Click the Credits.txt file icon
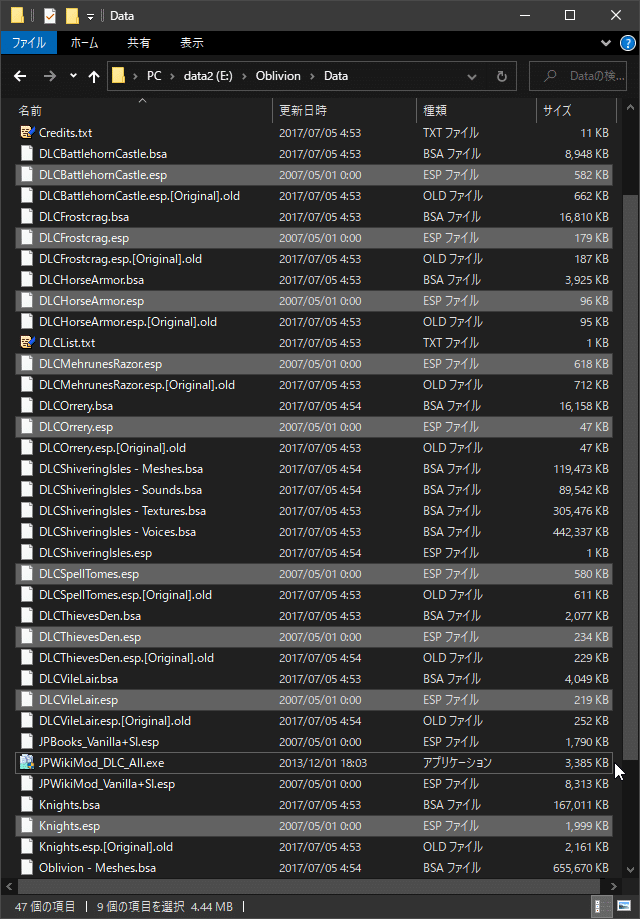This screenshot has width=640, height=919. pyautogui.click(x=26, y=133)
